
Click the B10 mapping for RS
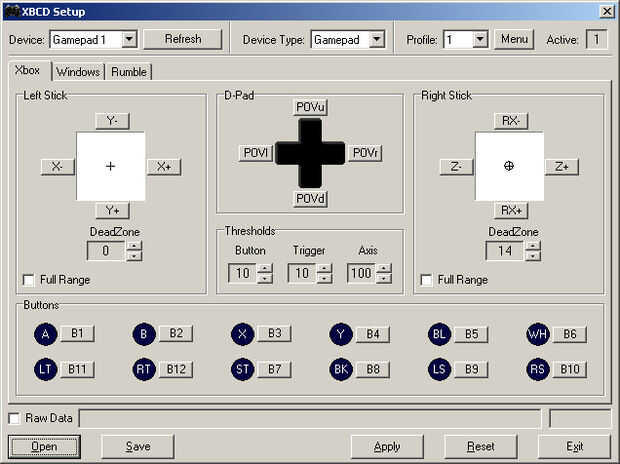point(570,369)
